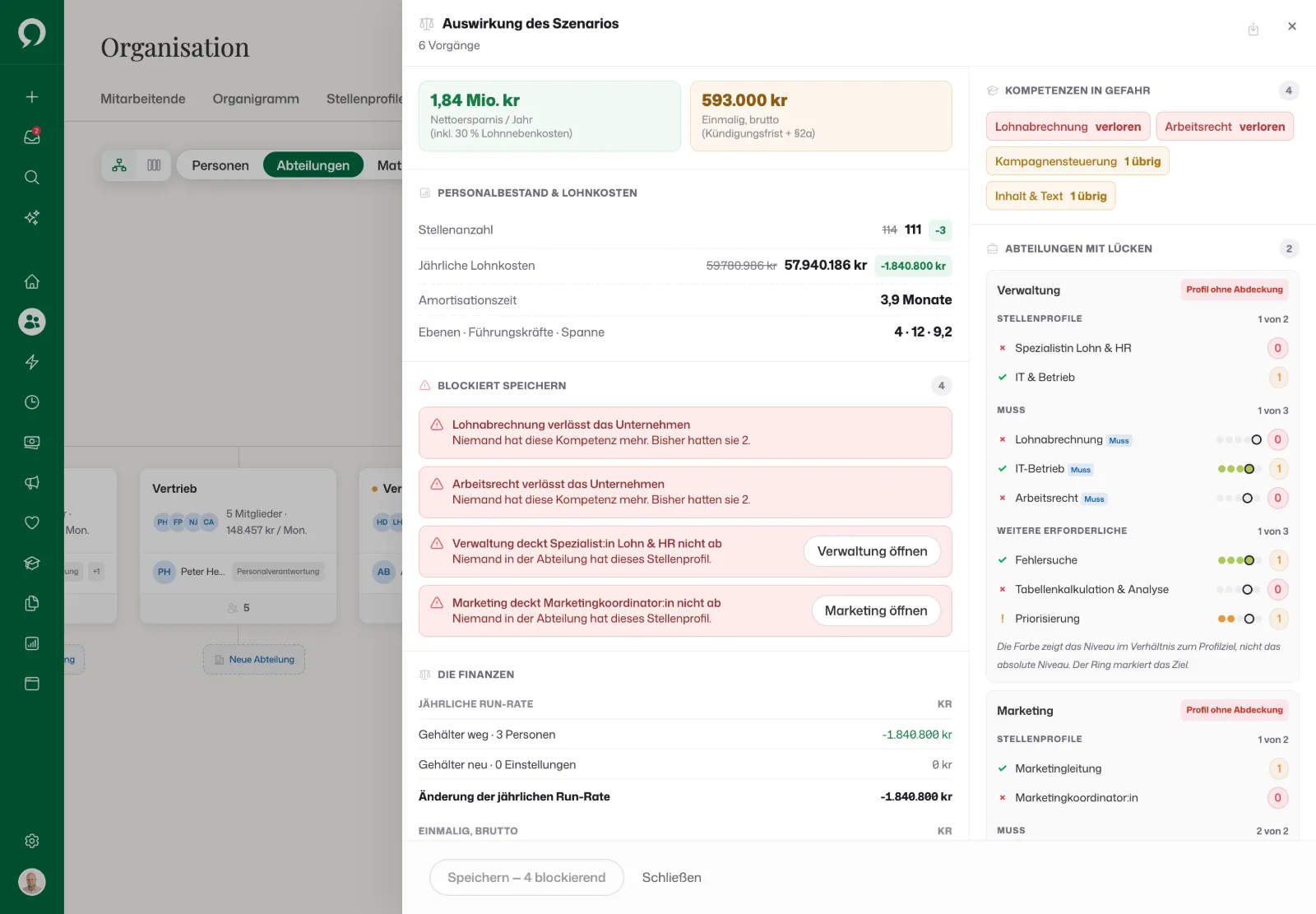Click the Marketing Profil ohne Abdeckung badge

(1234, 710)
